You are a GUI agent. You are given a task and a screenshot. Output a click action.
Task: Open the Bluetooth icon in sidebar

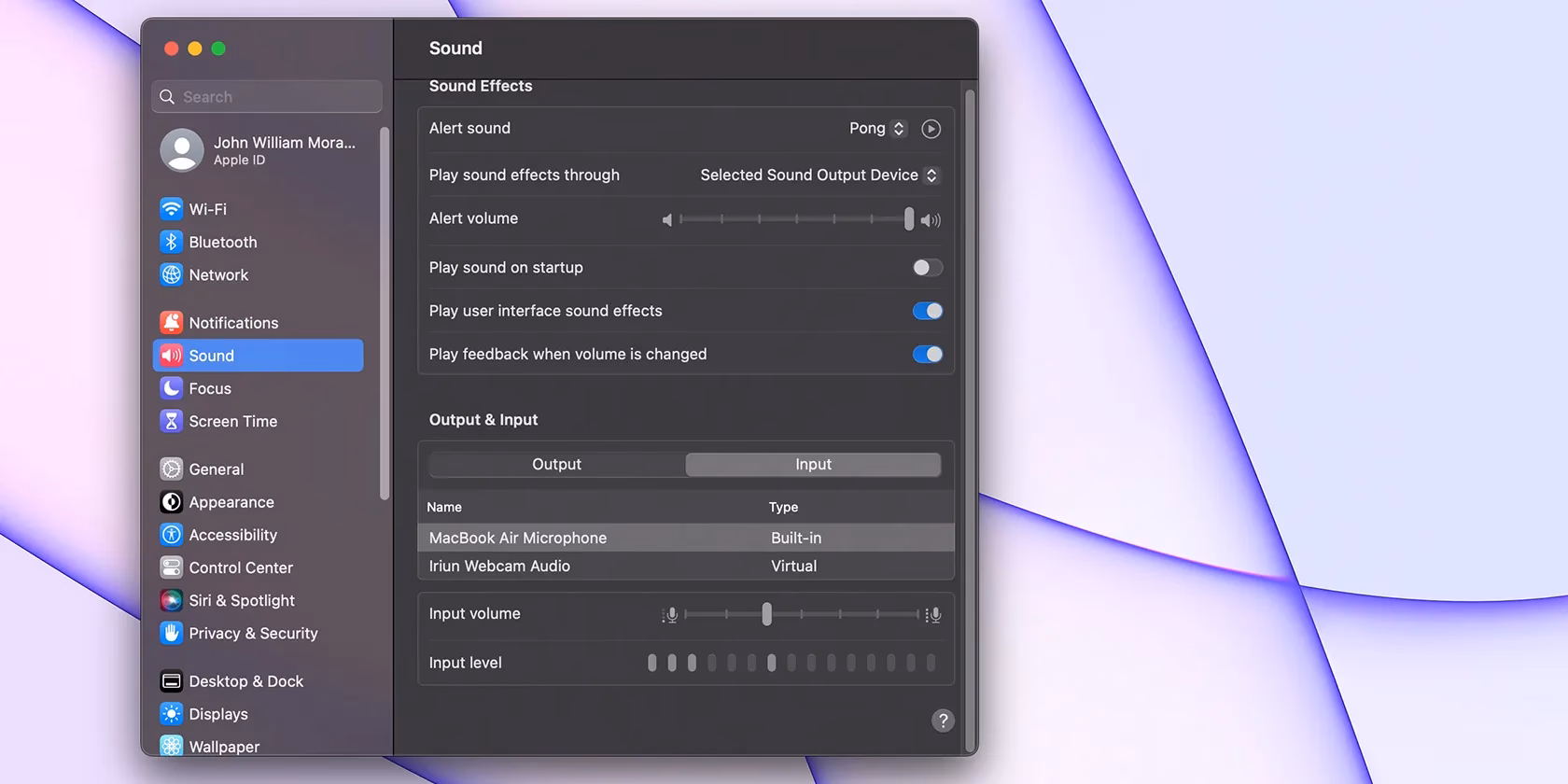click(171, 242)
